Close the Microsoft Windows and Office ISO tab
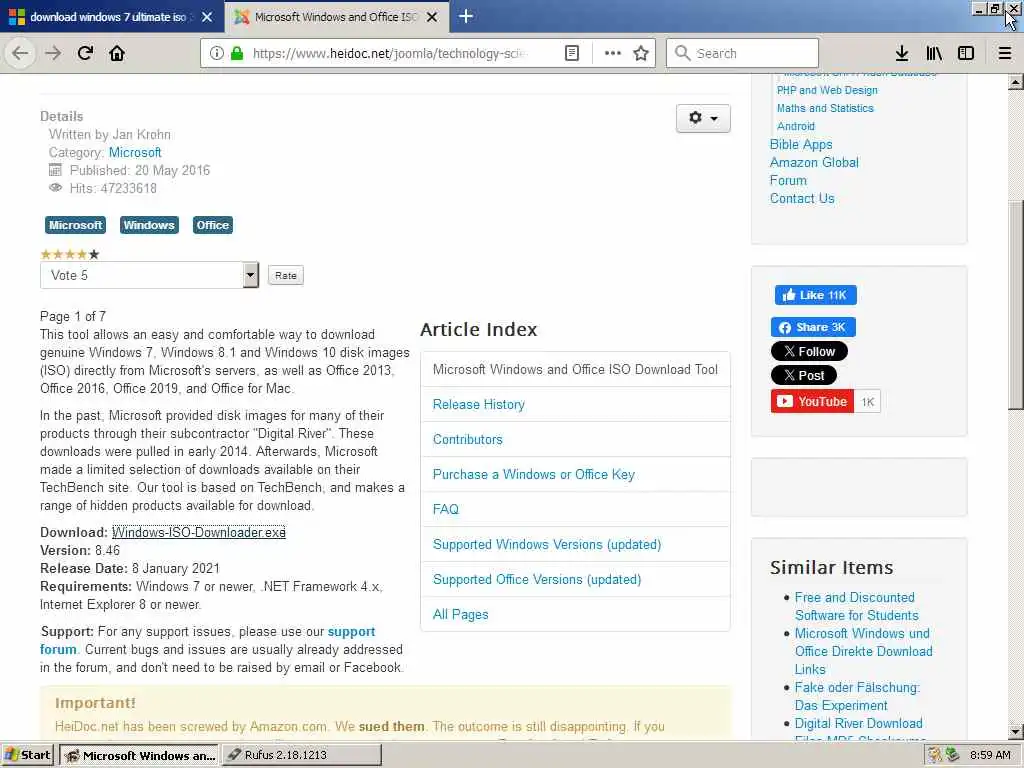The image size is (1024, 768). tap(432, 17)
